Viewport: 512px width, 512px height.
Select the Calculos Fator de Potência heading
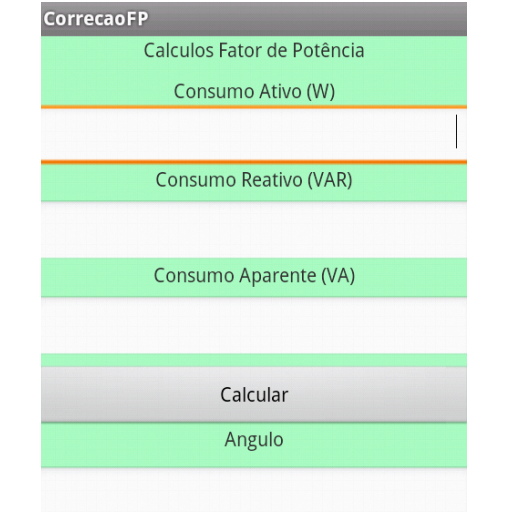[x=254, y=51]
